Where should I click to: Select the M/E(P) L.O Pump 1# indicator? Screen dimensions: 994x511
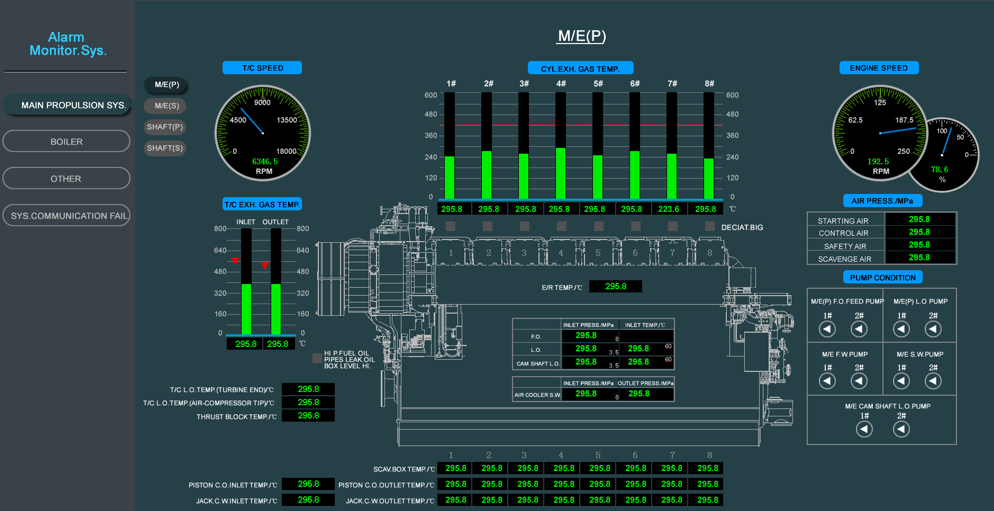pyautogui.click(x=902, y=329)
